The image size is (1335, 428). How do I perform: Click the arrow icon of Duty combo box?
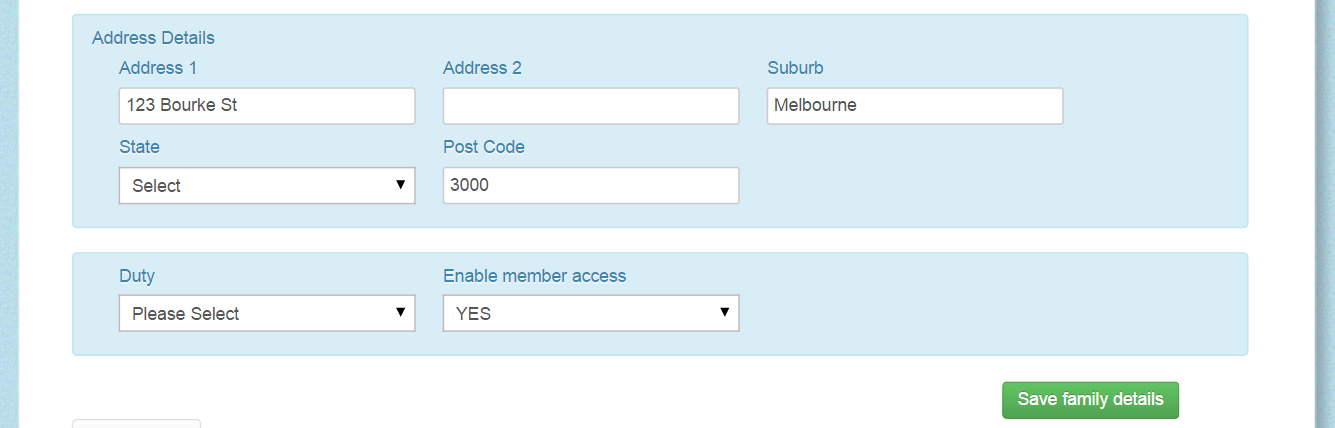pyautogui.click(x=400, y=313)
